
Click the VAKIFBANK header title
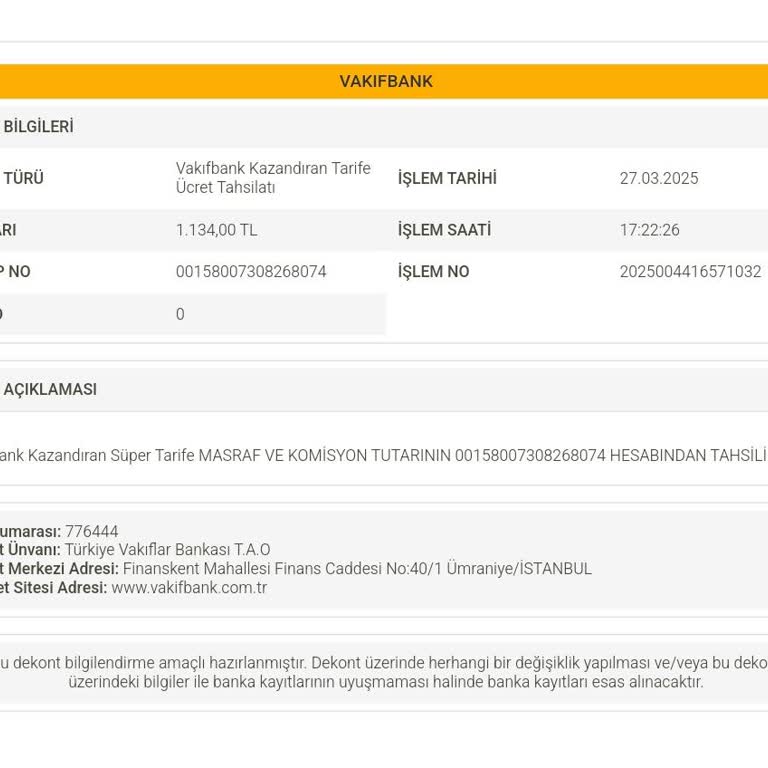click(x=386, y=81)
